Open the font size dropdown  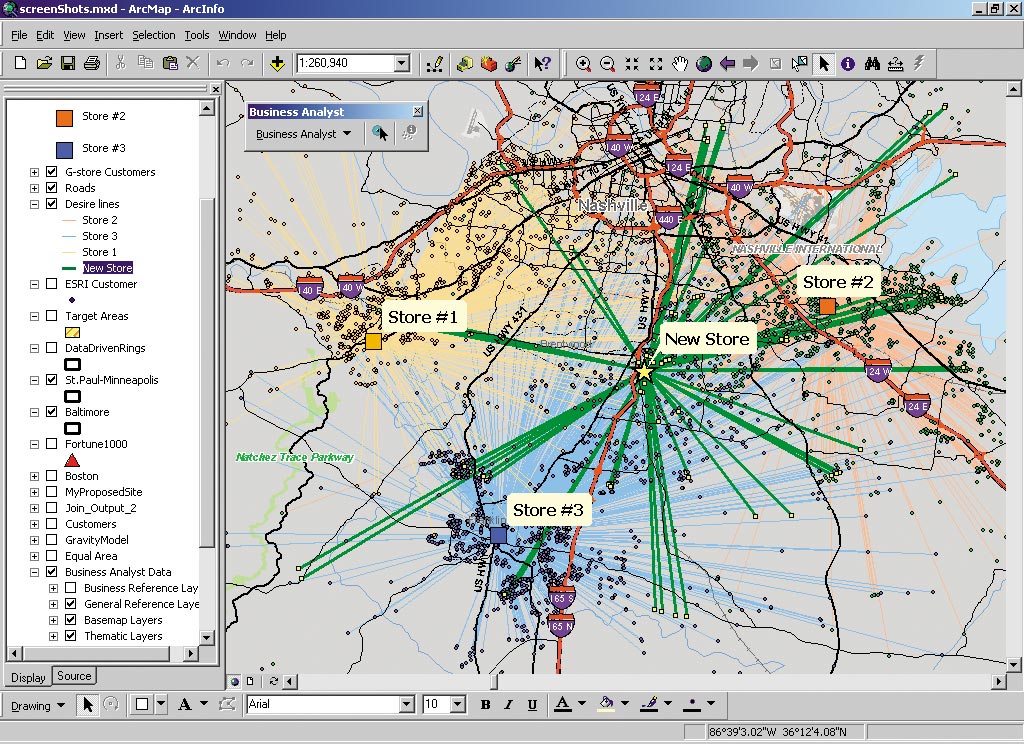[x=458, y=704]
